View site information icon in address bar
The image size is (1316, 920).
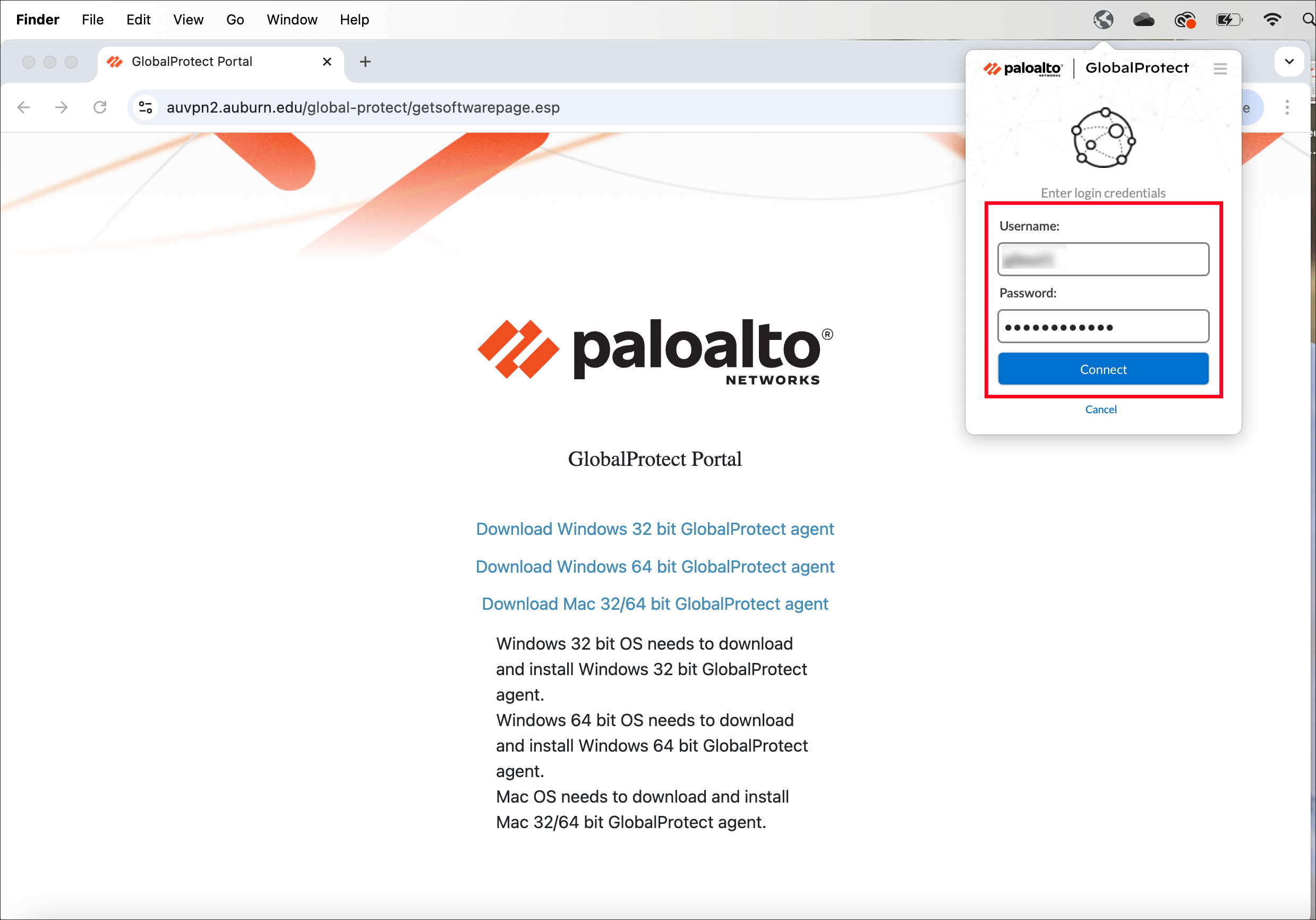146,107
